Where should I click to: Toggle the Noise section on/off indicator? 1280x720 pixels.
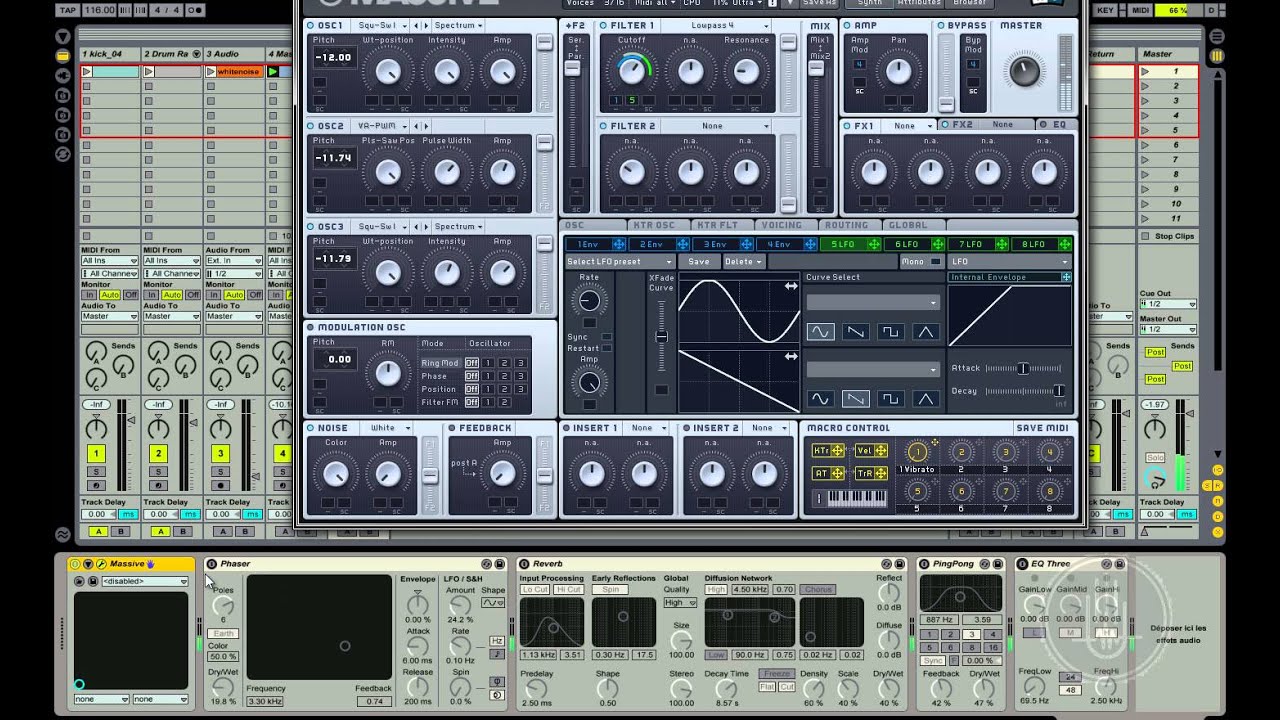pos(311,428)
